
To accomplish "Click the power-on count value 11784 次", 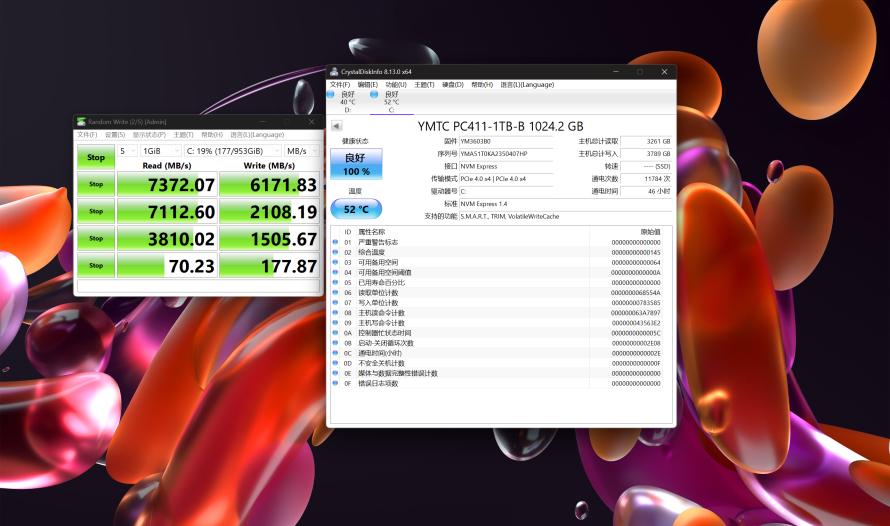I will (x=646, y=179).
